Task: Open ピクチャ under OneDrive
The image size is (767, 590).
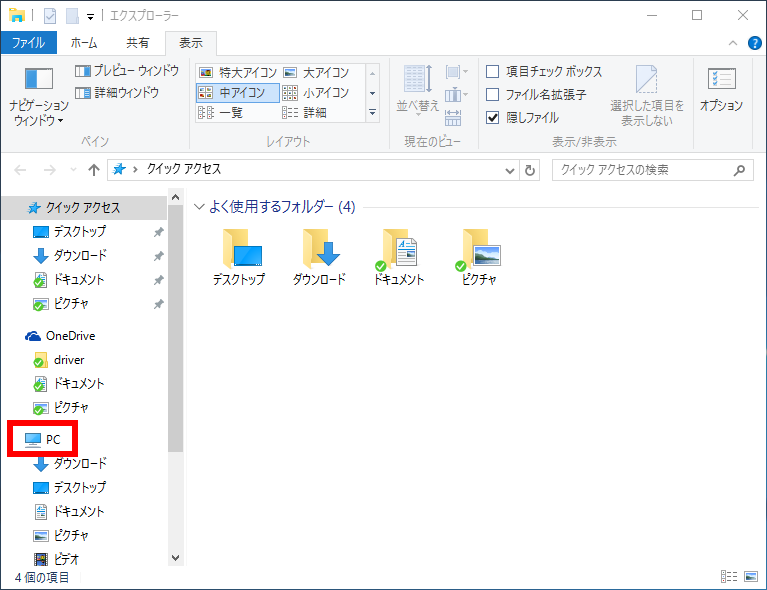Action: point(62,408)
